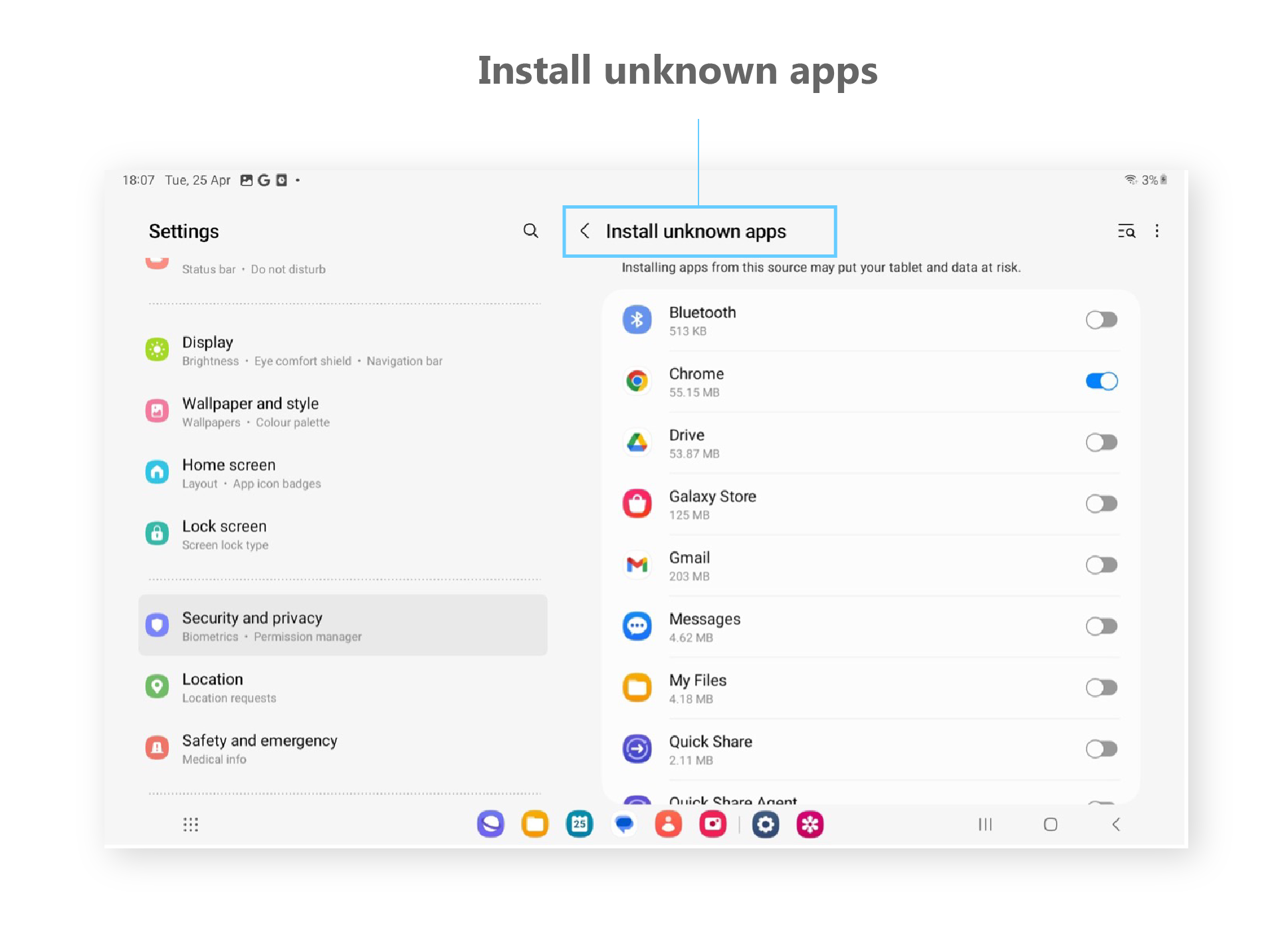Tap the Wallpaper and style option
Screen dimensions: 1276x952
250,404
